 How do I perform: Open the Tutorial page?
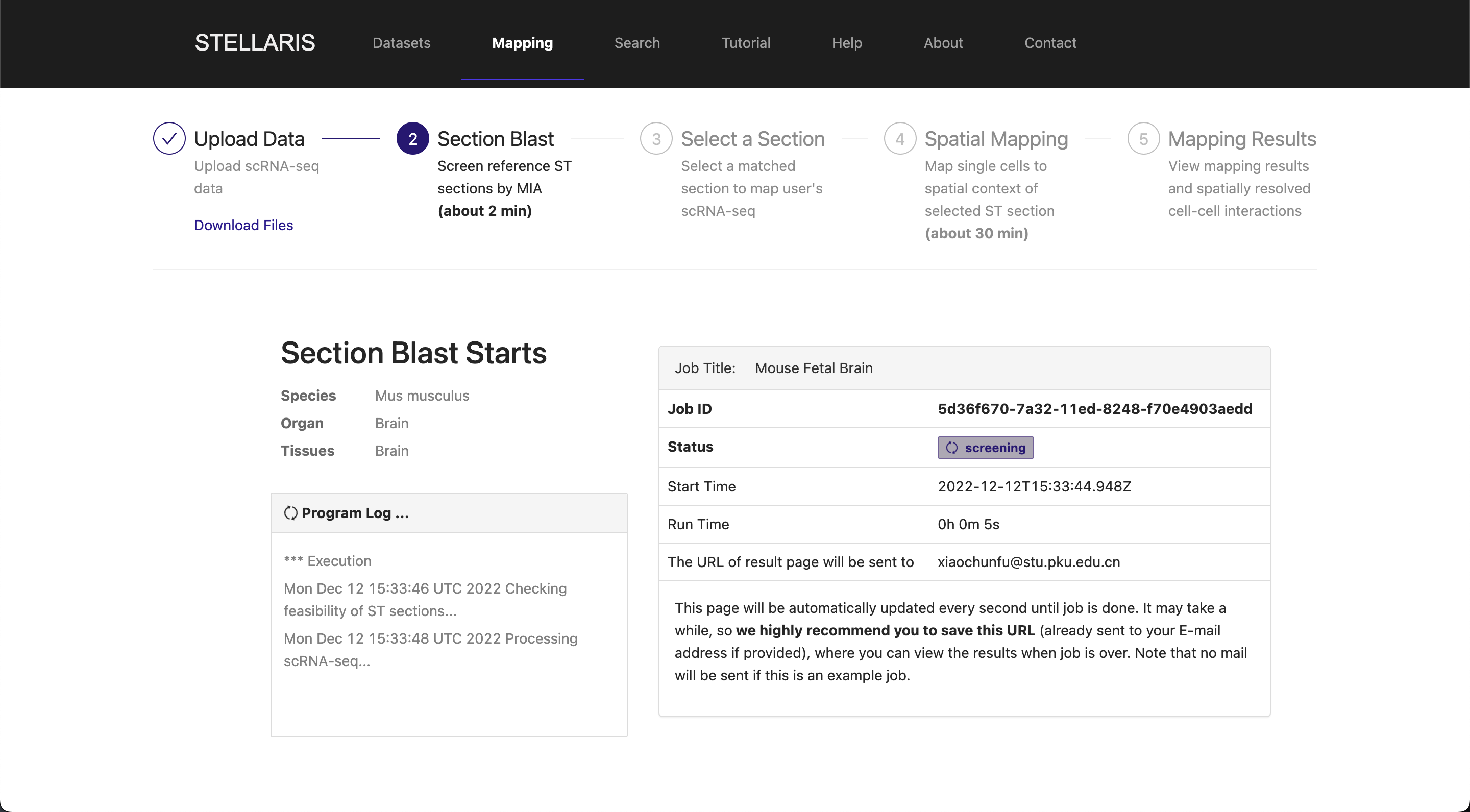pos(746,43)
